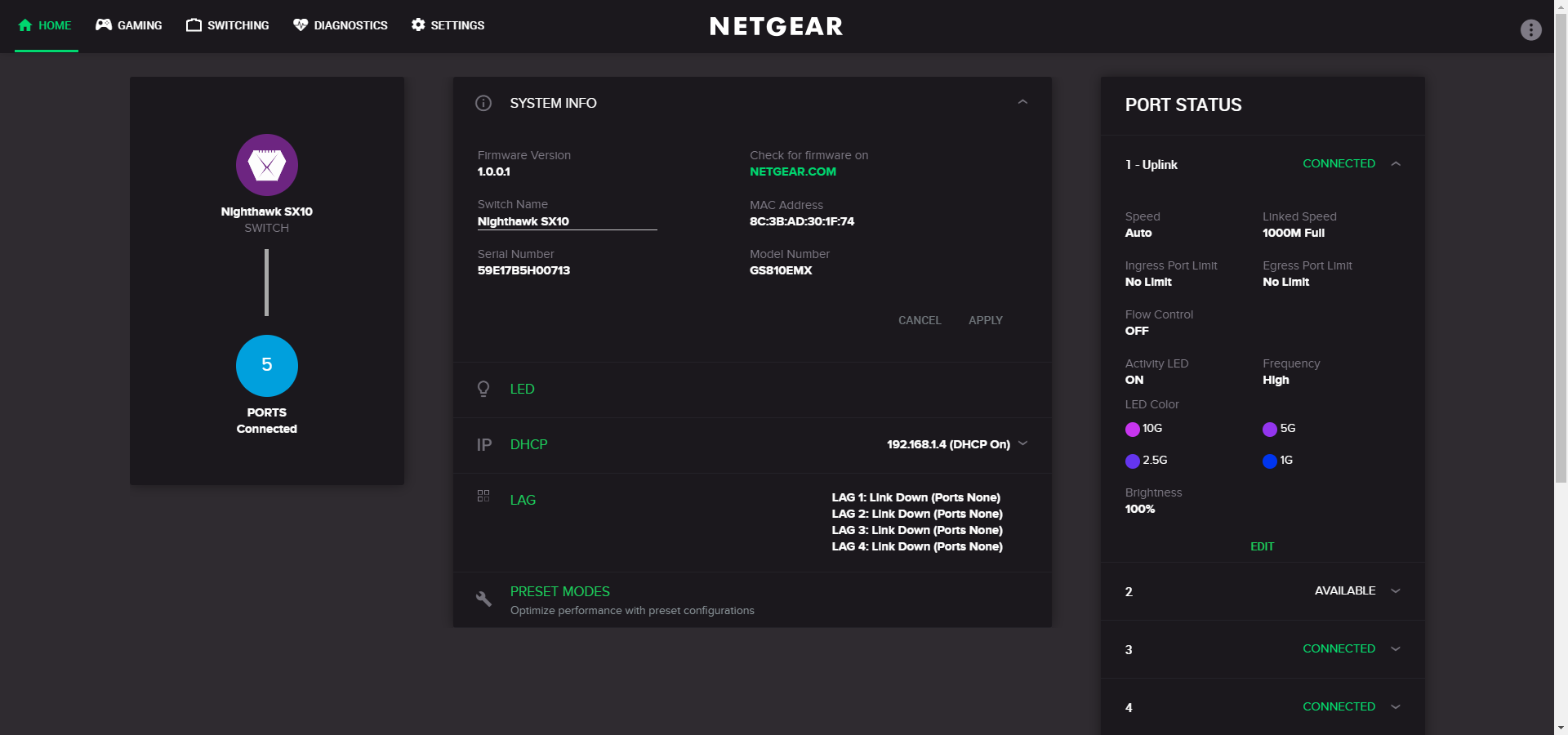Viewport: 1568px width, 735px height.
Task: Click the 192.168.1.4 (DHCP On) value
Action: 948,444
